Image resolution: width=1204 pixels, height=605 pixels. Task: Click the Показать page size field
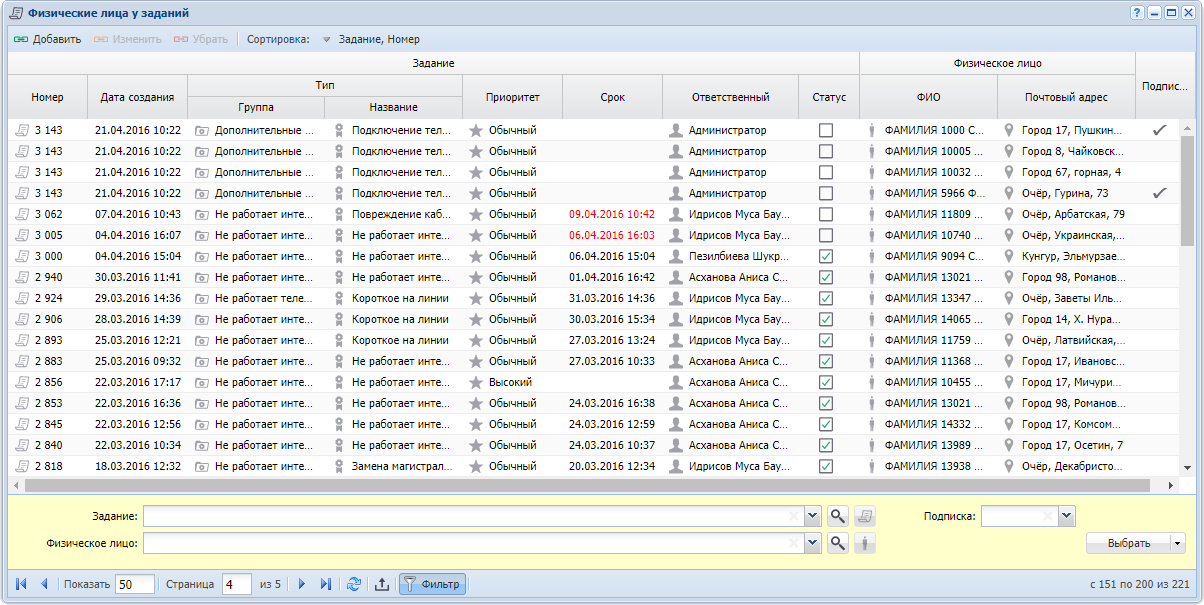135,584
